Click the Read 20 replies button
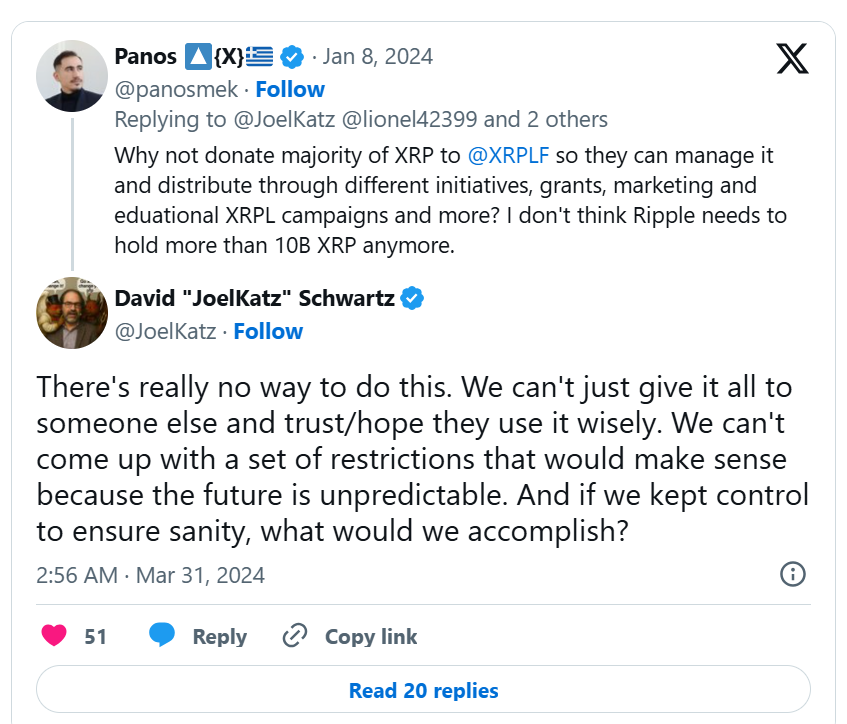The image size is (847, 724). point(423,690)
